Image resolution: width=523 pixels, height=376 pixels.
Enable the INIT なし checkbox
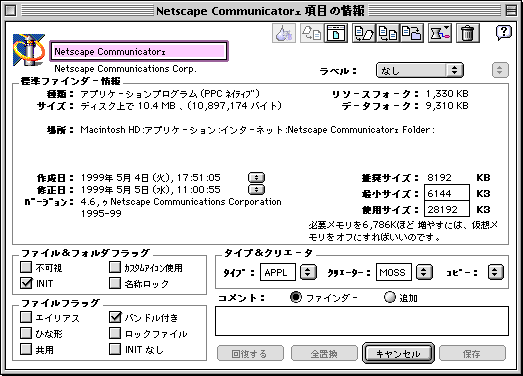pyautogui.click(x=115, y=349)
